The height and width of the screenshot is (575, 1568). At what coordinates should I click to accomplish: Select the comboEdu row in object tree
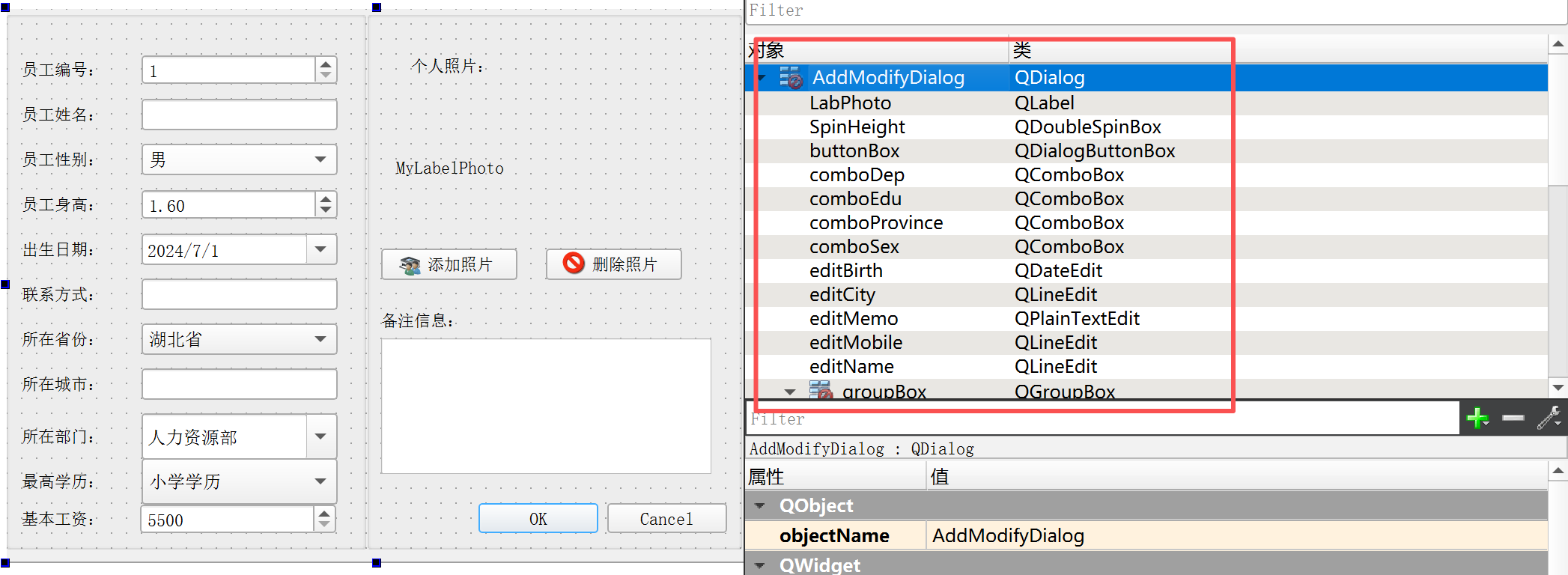pos(1146,198)
